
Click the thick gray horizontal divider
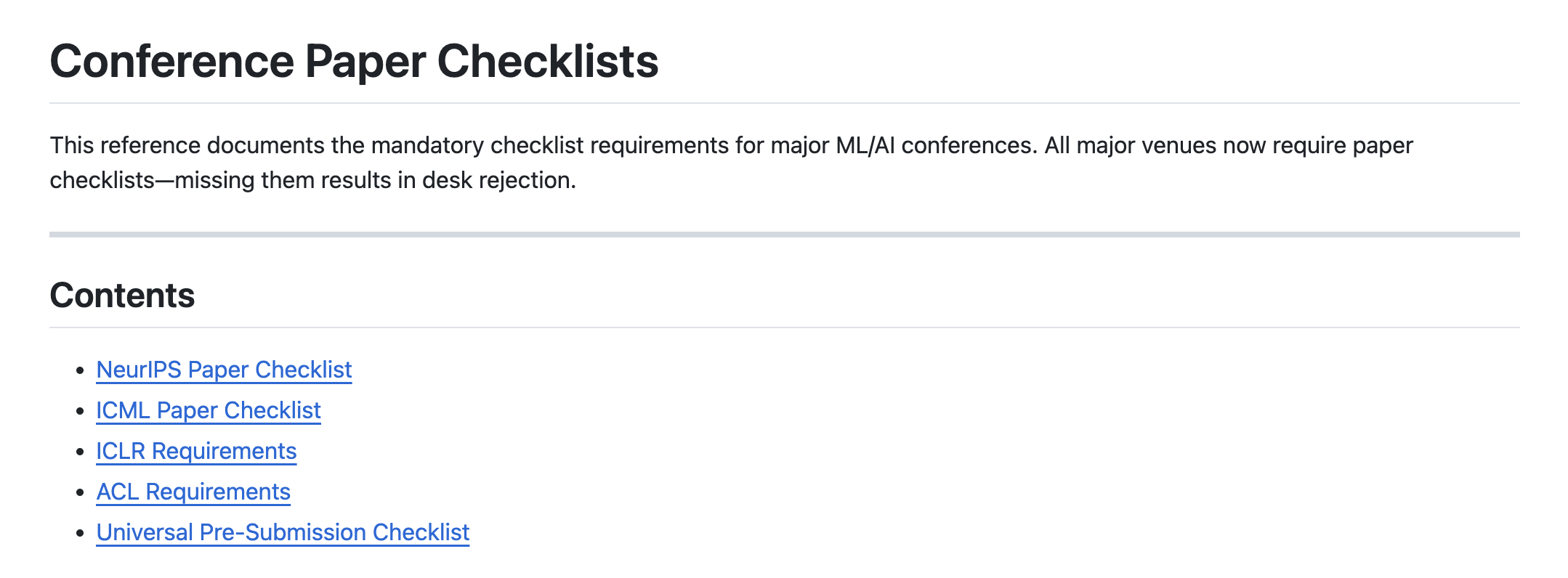click(784, 235)
